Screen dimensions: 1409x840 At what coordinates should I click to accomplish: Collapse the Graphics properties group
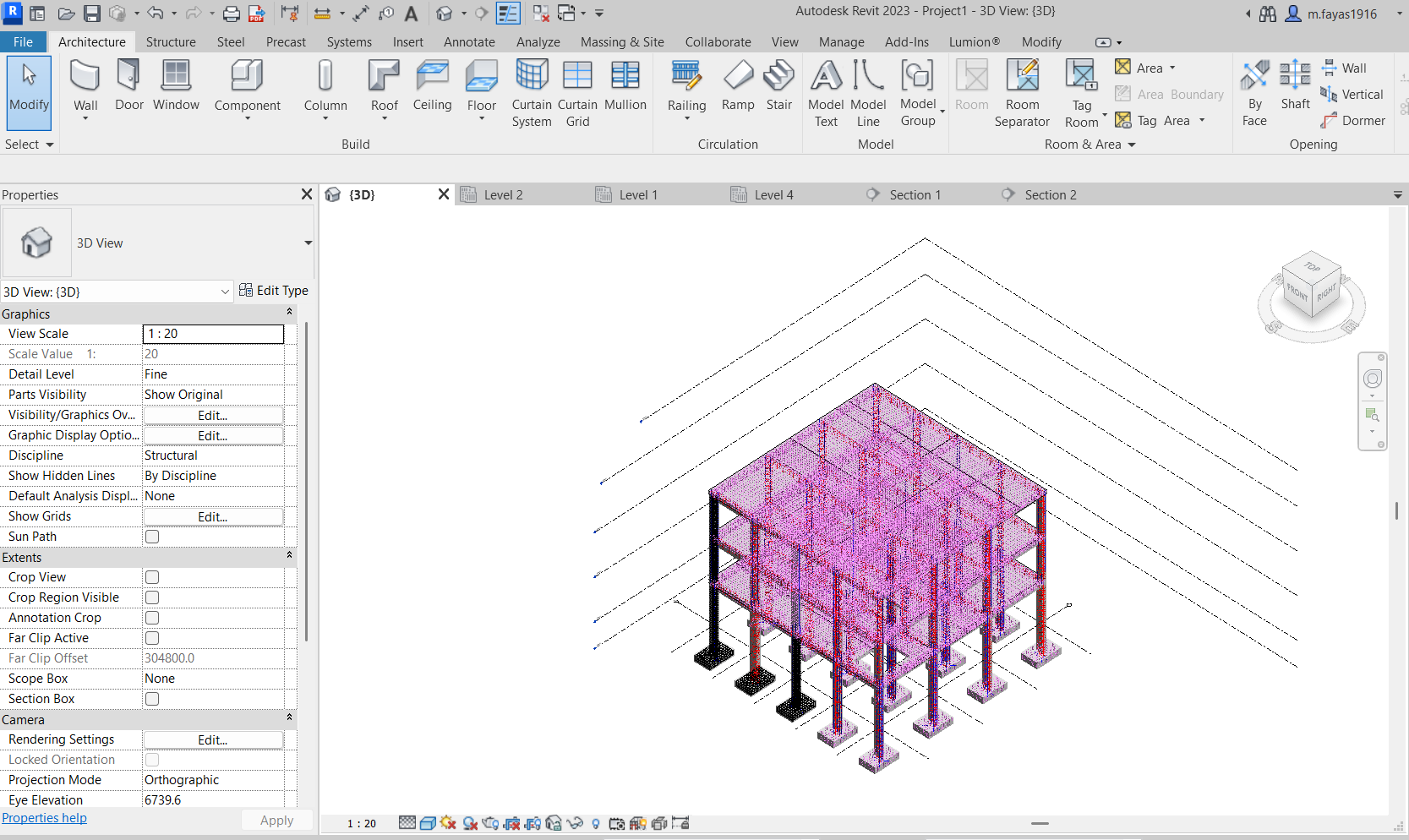click(289, 312)
